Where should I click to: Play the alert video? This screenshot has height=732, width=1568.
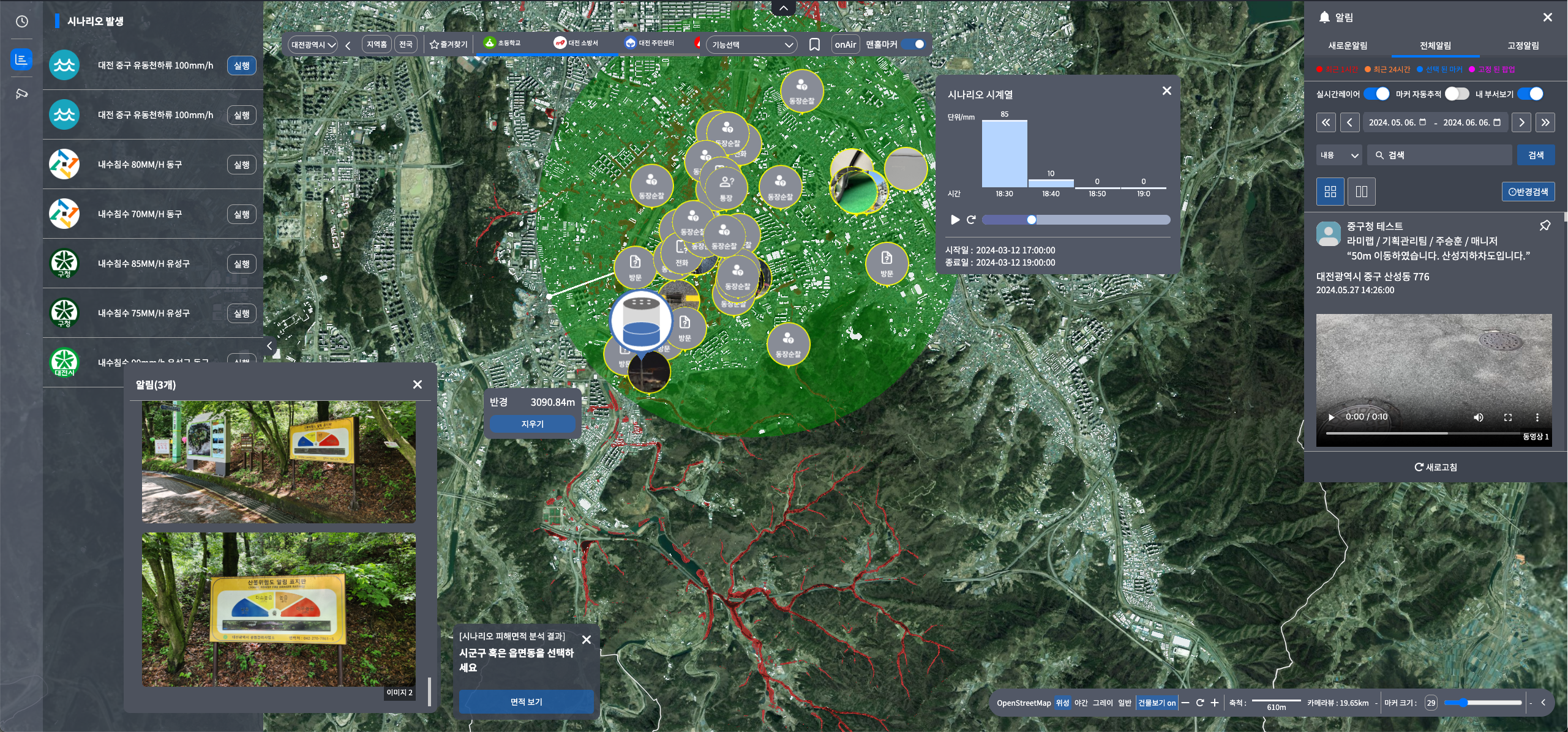1331,417
